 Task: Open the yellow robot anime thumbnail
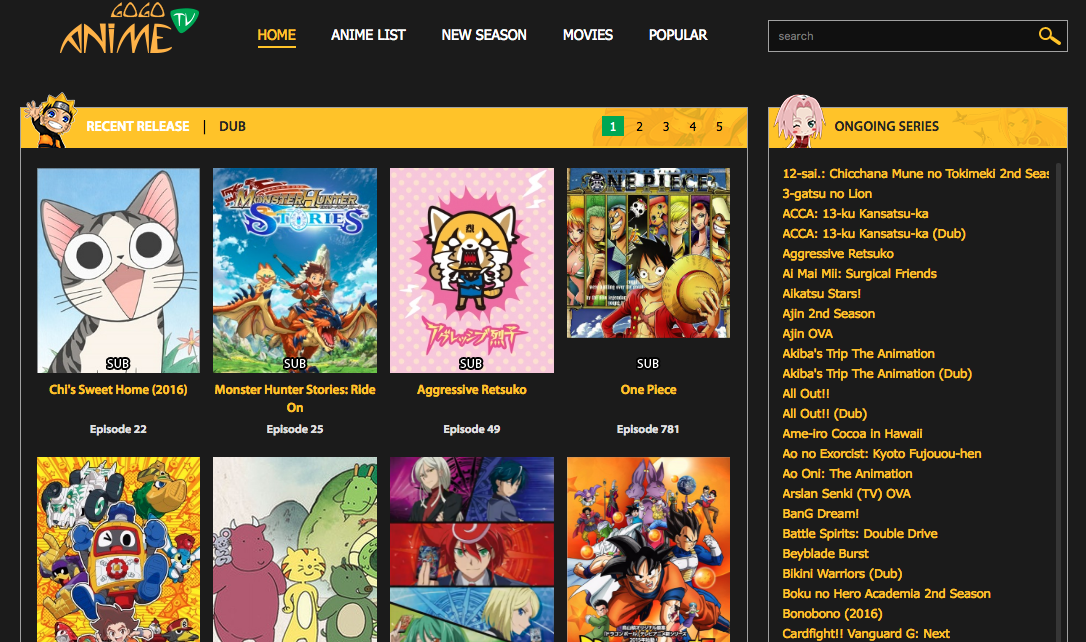118,549
